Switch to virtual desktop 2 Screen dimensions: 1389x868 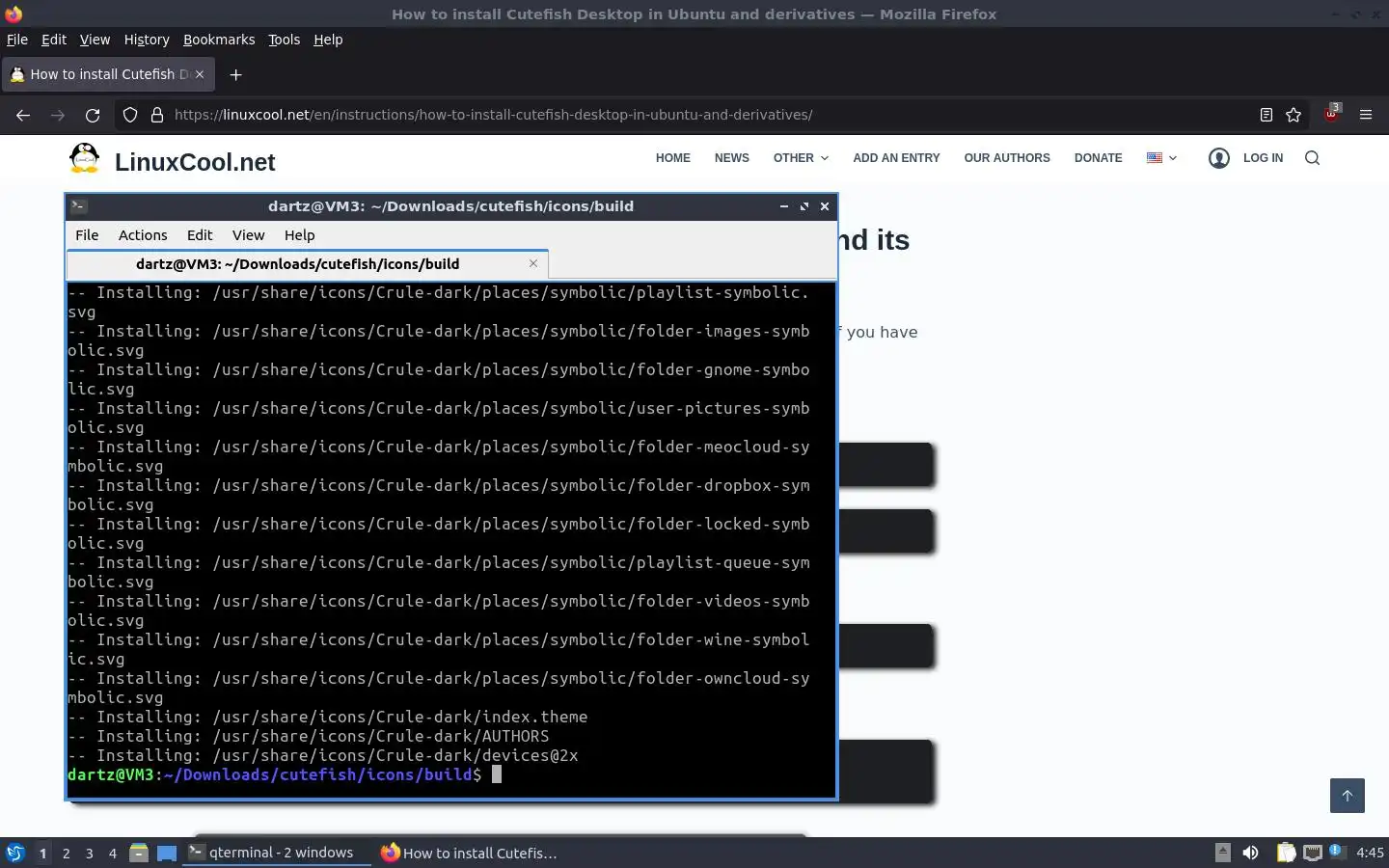66,853
